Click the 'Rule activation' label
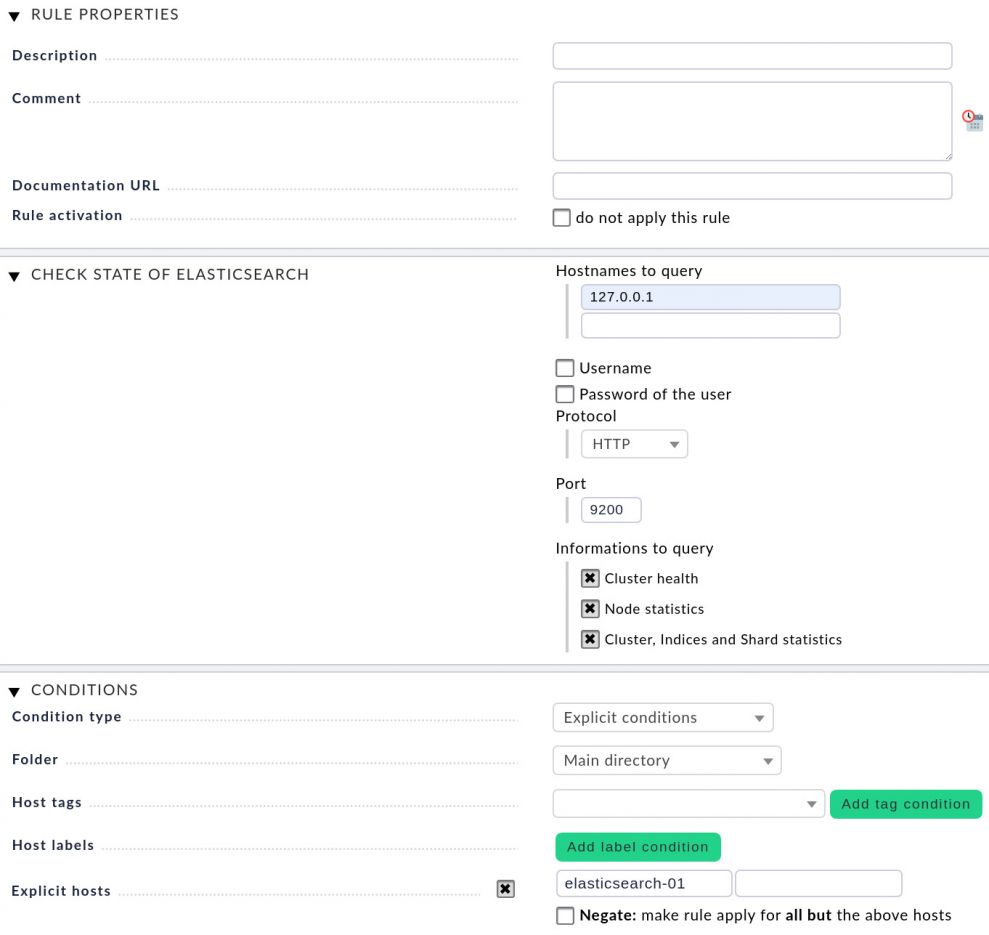Image resolution: width=989 pixels, height=935 pixels. point(67,215)
